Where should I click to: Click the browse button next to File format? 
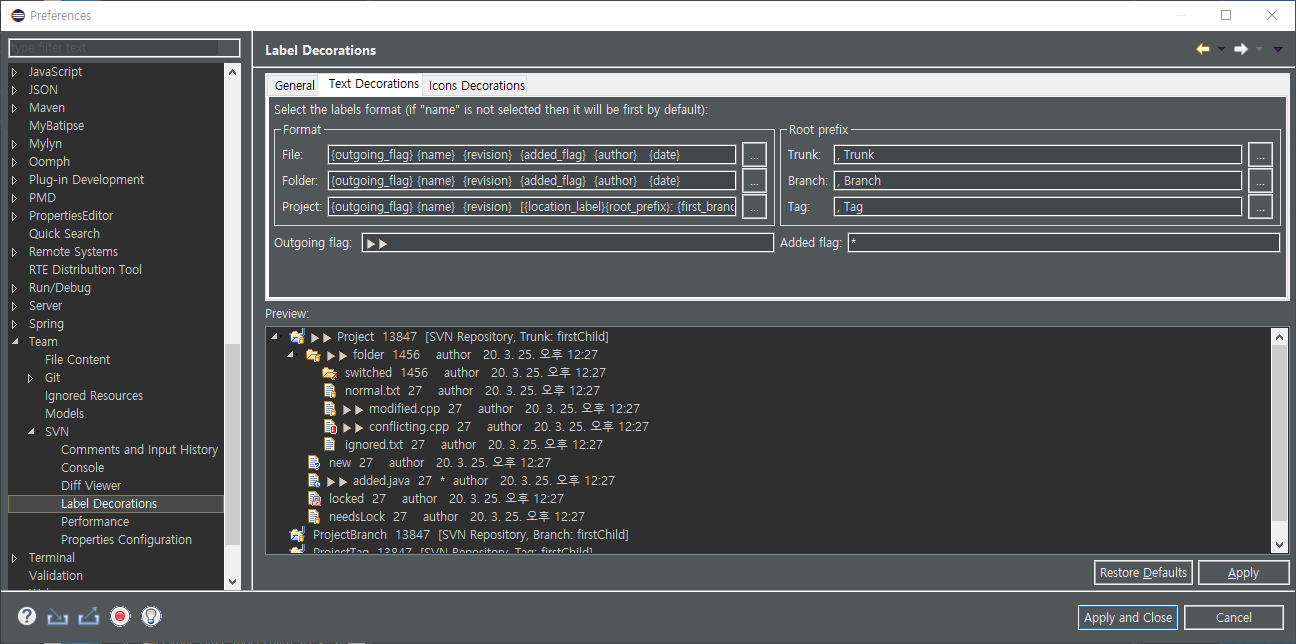754,154
